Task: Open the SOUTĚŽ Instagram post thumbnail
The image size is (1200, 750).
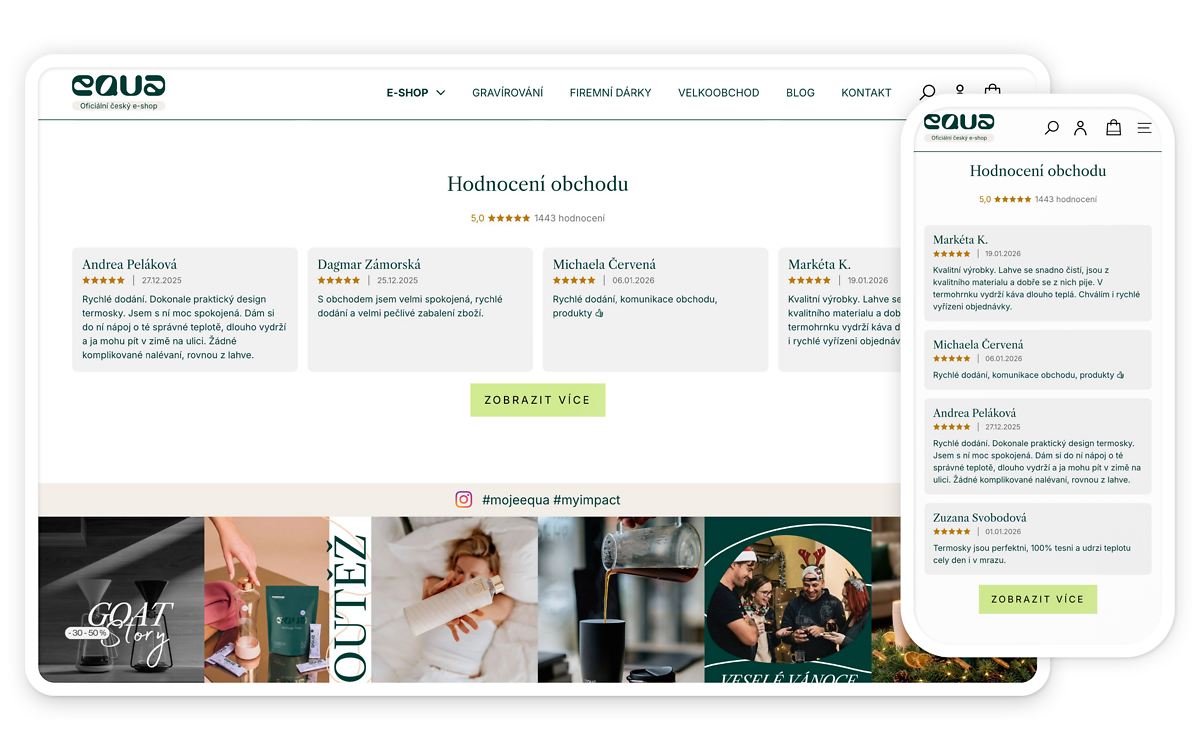Action: pos(287,600)
